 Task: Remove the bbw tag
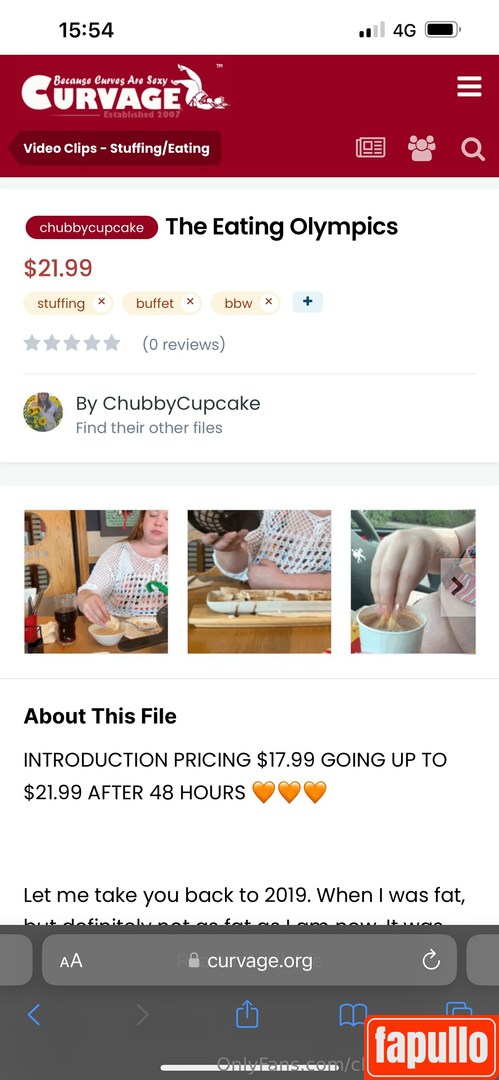click(x=269, y=302)
